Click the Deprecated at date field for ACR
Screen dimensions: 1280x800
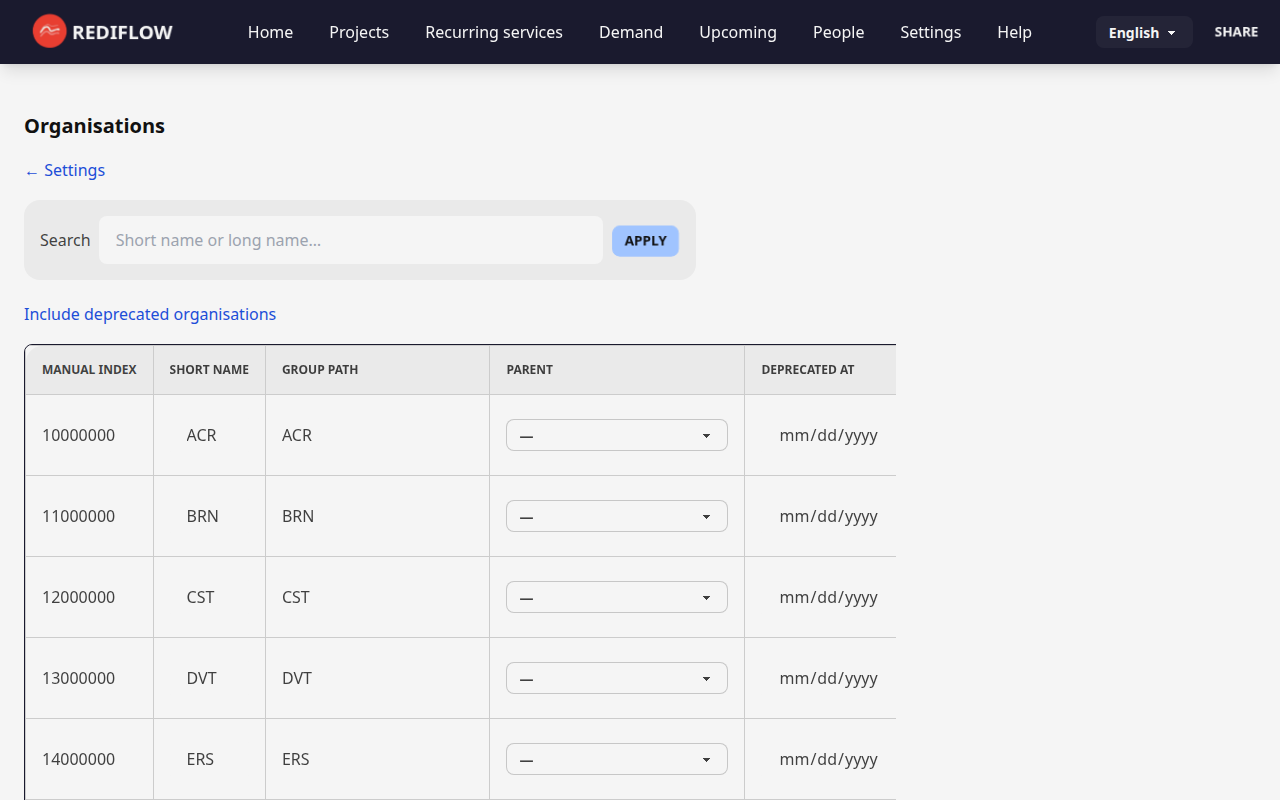[829, 435]
